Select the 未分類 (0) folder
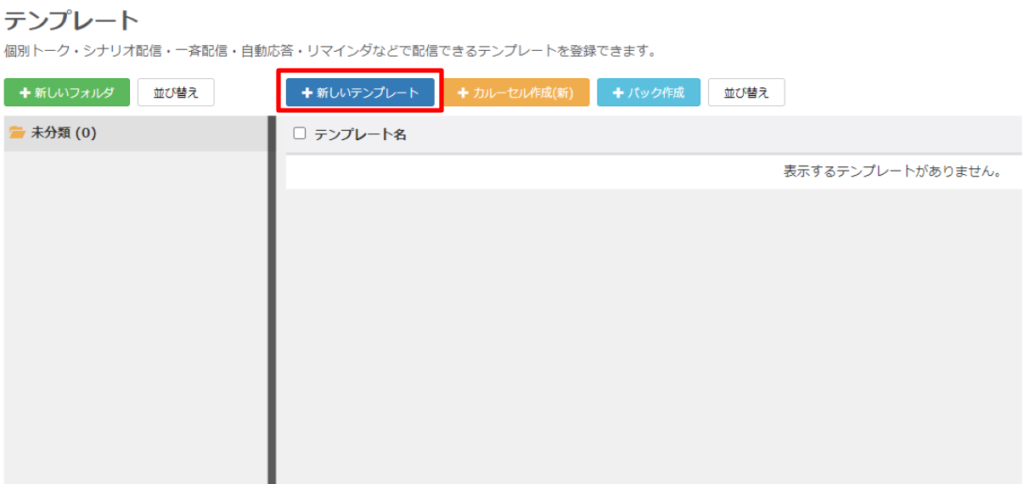The height and width of the screenshot is (484, 1024). [136, 134]
